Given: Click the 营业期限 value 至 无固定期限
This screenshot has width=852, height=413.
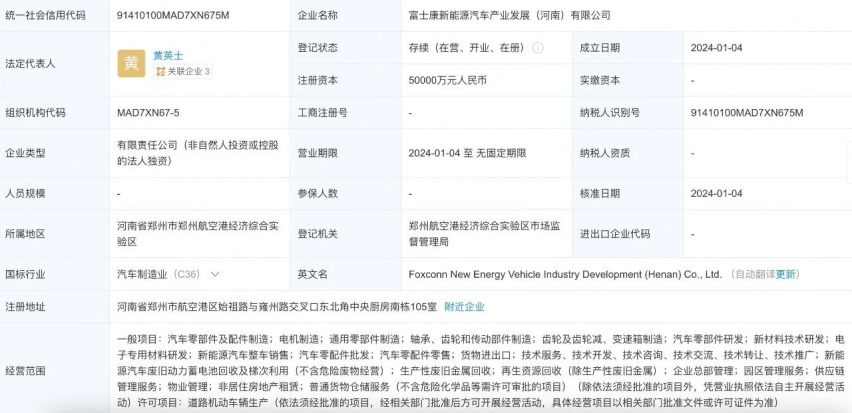Looking at the screenshot, I should coord(467,153).
